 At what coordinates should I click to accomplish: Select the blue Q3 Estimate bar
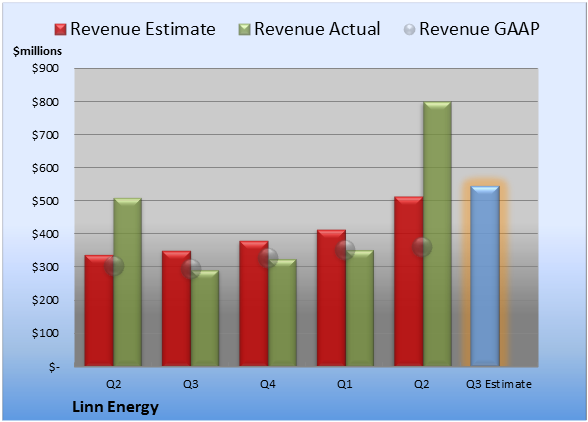coord(485,276)
